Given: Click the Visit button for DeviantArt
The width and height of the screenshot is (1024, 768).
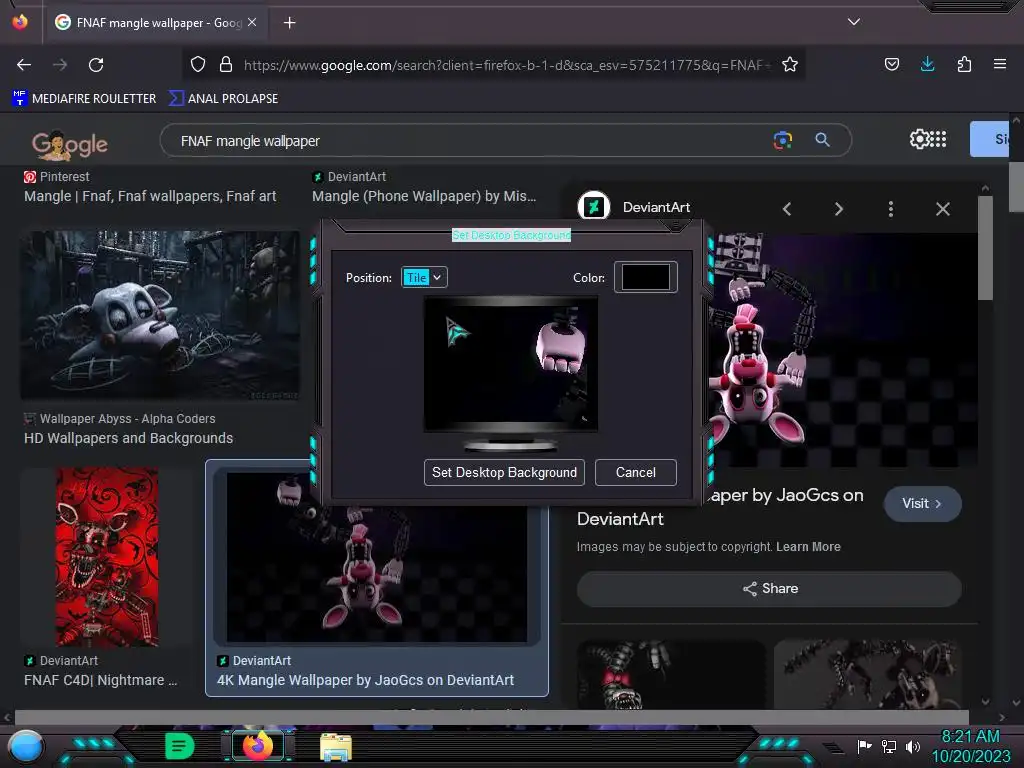Looking at the screenshot, I should click(x=922, y=504).
